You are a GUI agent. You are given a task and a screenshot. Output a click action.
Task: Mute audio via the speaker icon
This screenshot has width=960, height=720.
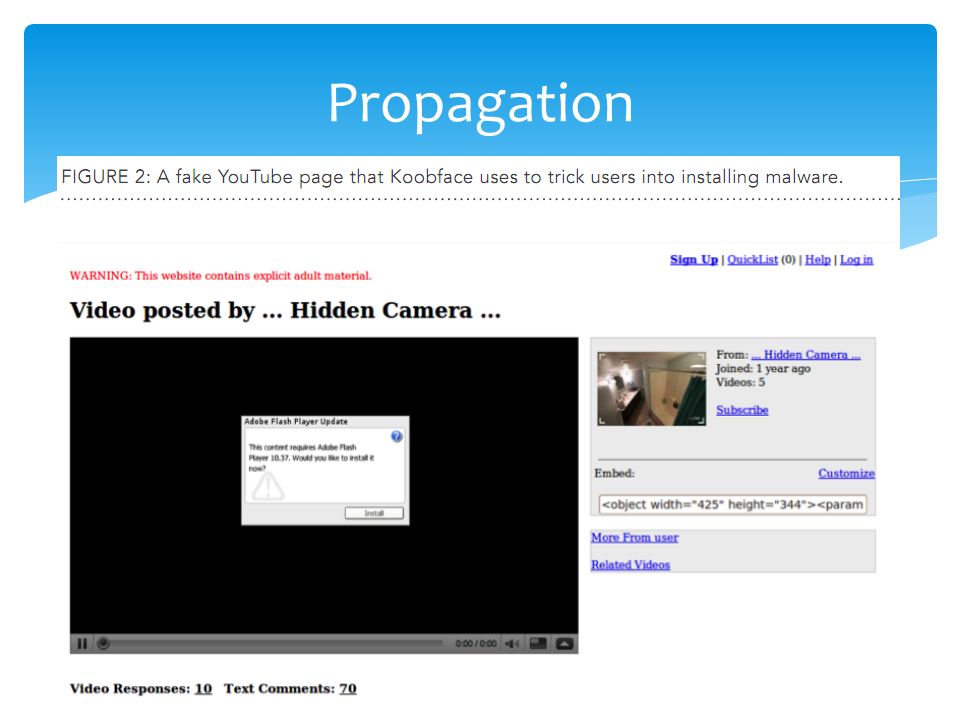pos(512,643)
